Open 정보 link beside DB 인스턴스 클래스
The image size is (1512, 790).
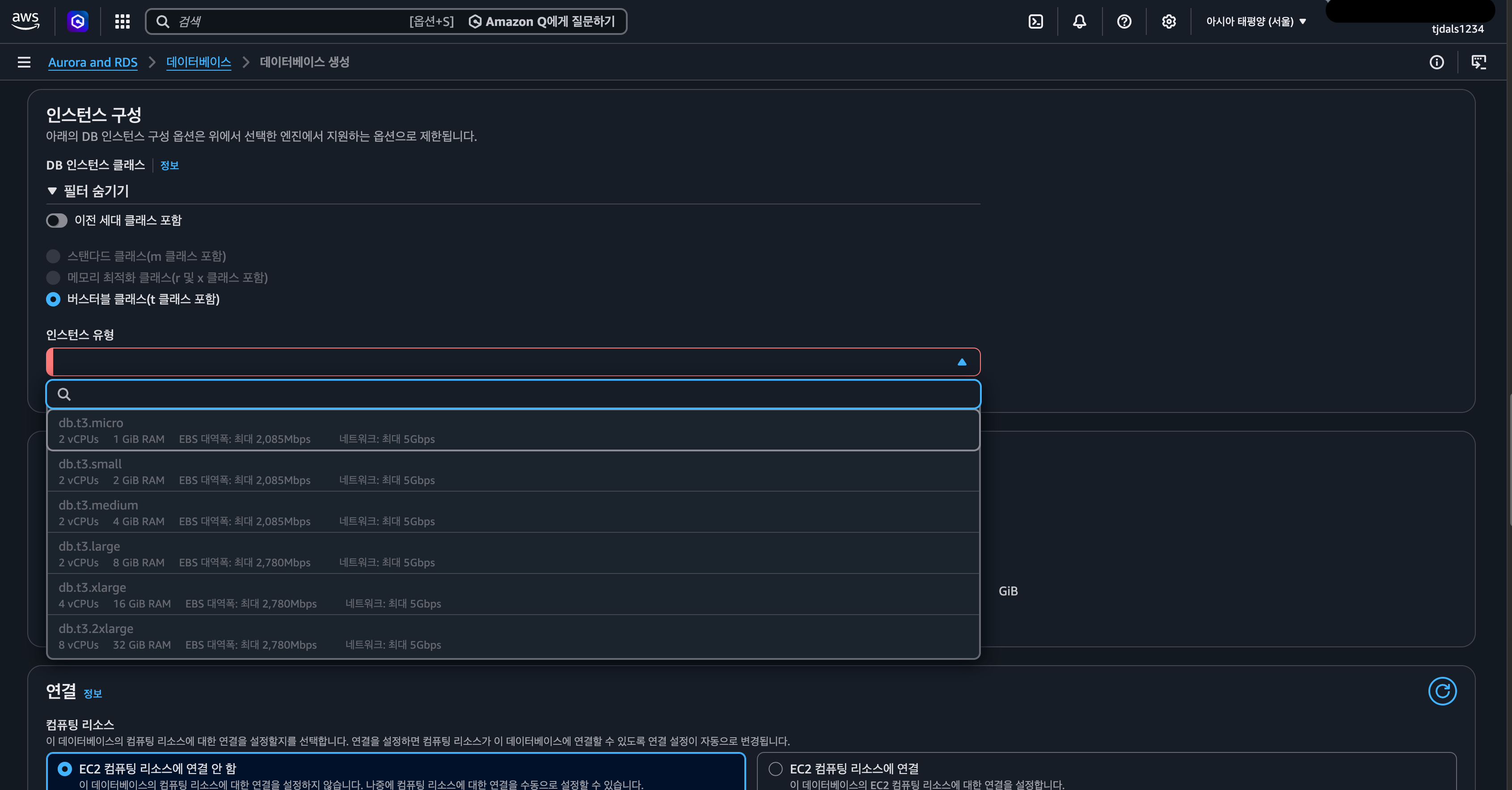169,165
